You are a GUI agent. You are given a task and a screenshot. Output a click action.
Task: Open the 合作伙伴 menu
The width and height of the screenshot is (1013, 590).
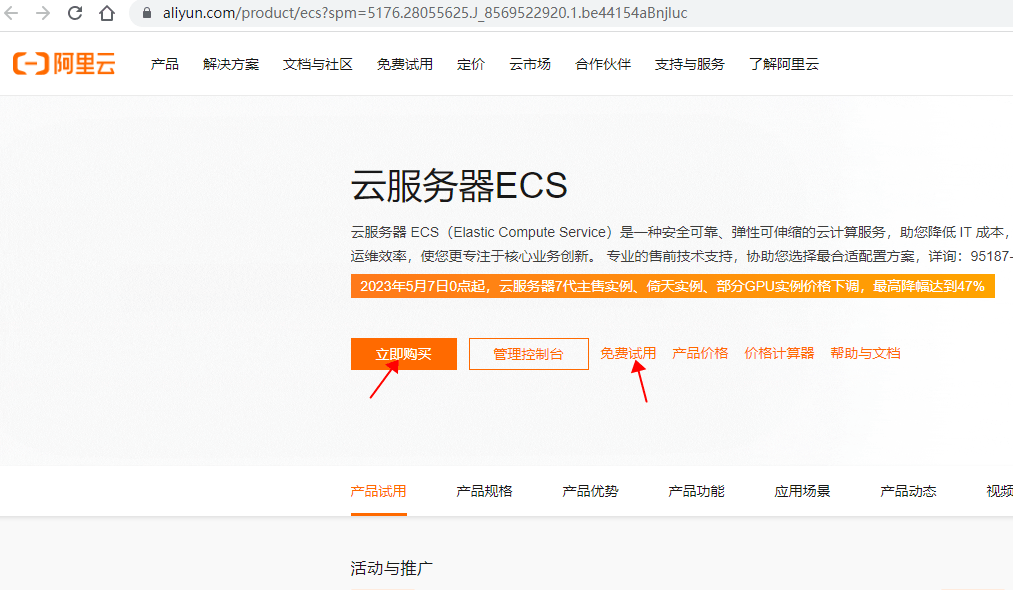point(603,64)
